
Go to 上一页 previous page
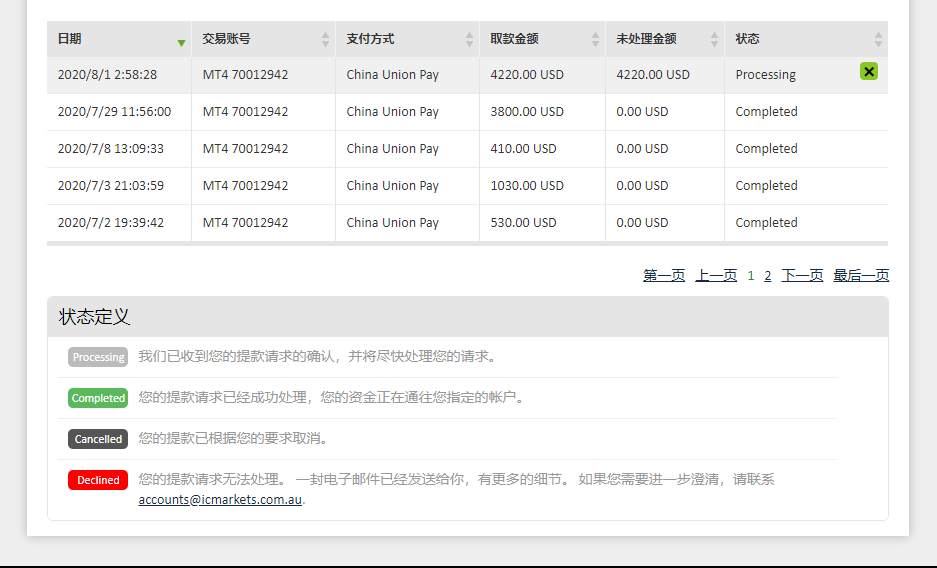716,275
